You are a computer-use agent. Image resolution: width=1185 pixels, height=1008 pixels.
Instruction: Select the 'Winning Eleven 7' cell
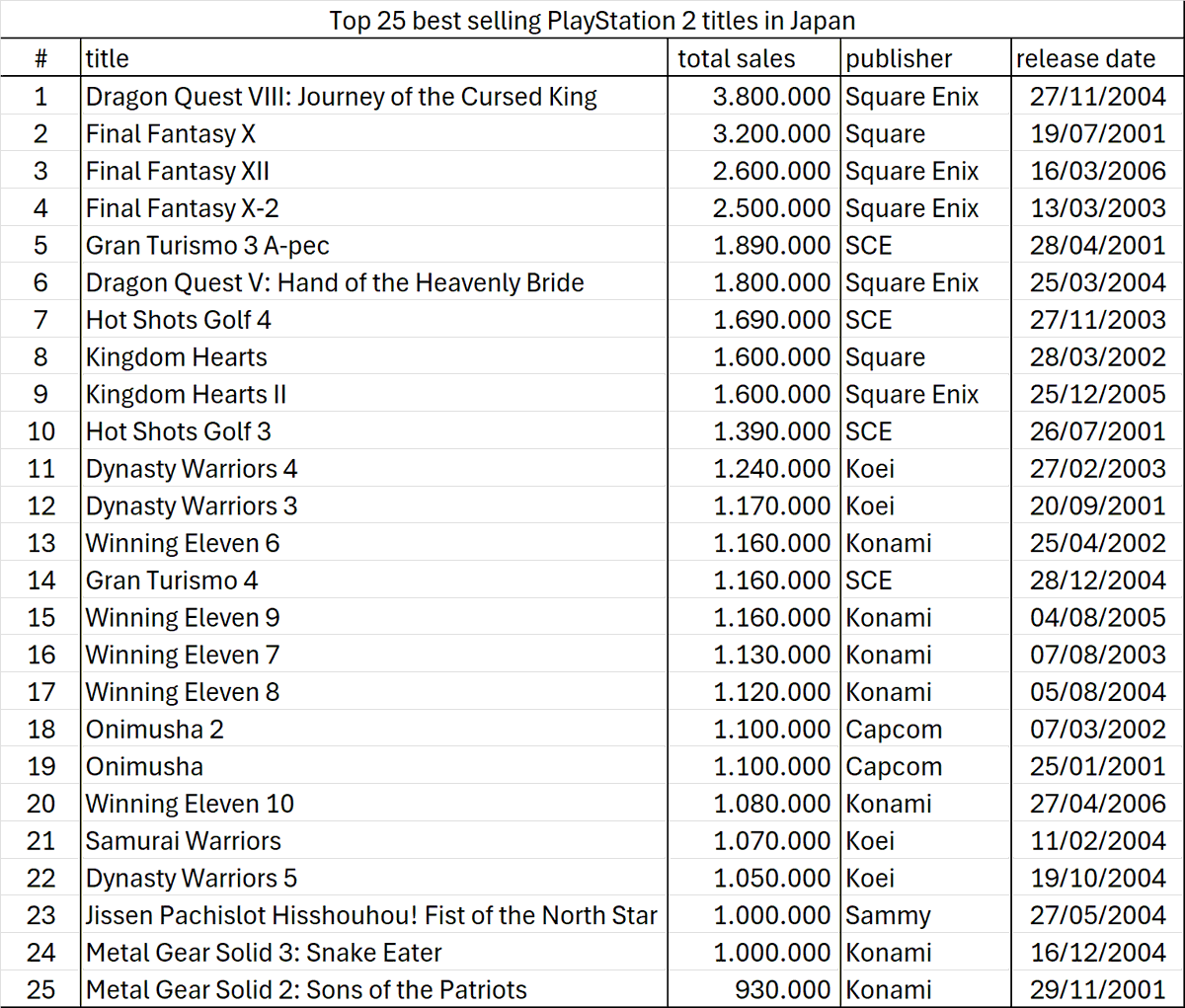tap(374, 655)
